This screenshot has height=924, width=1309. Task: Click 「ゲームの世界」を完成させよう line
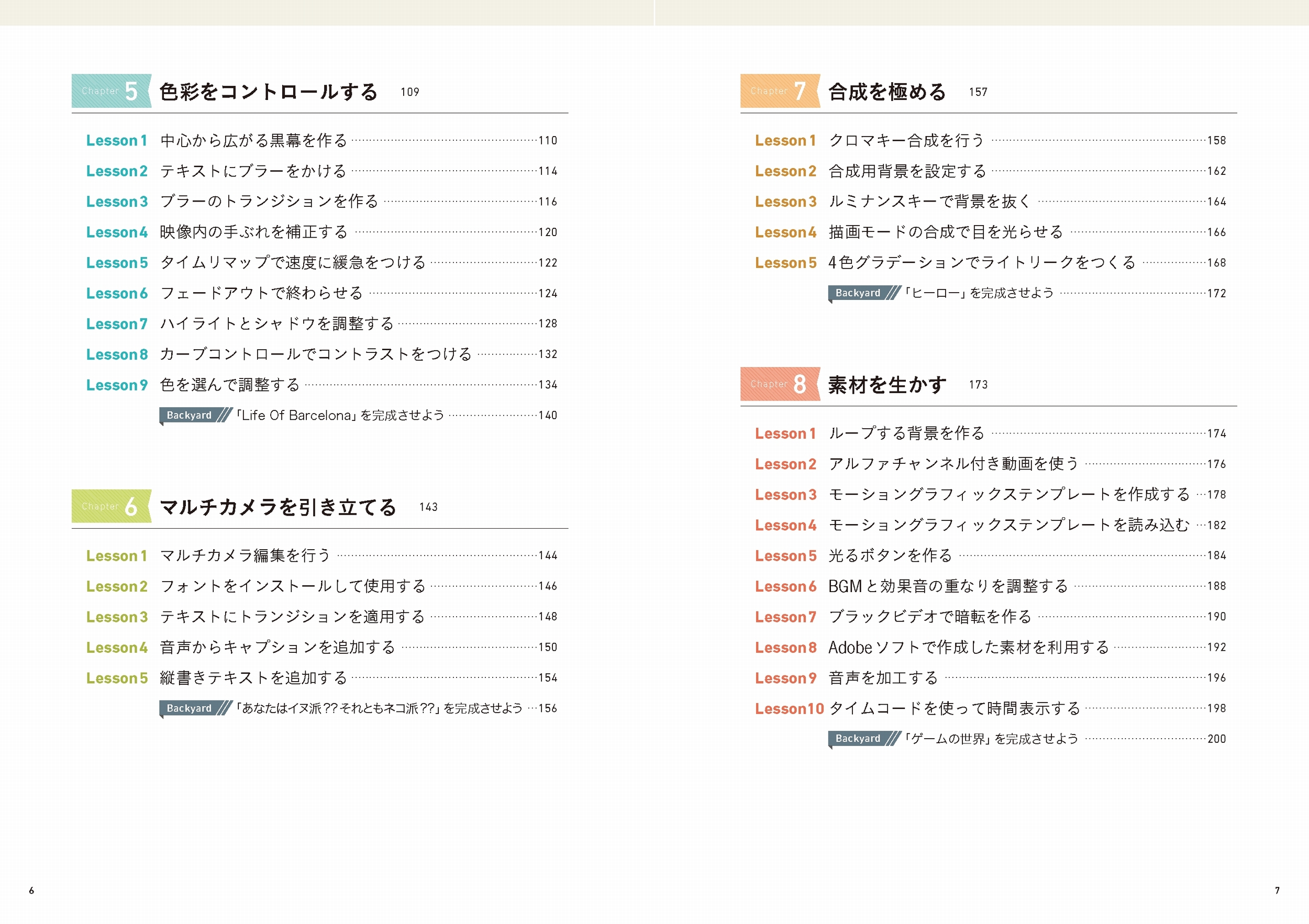click(992, 739)
